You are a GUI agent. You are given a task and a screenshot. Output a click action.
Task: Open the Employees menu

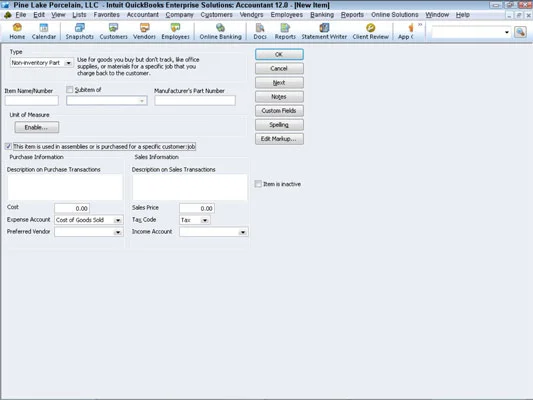coord(287,15)
